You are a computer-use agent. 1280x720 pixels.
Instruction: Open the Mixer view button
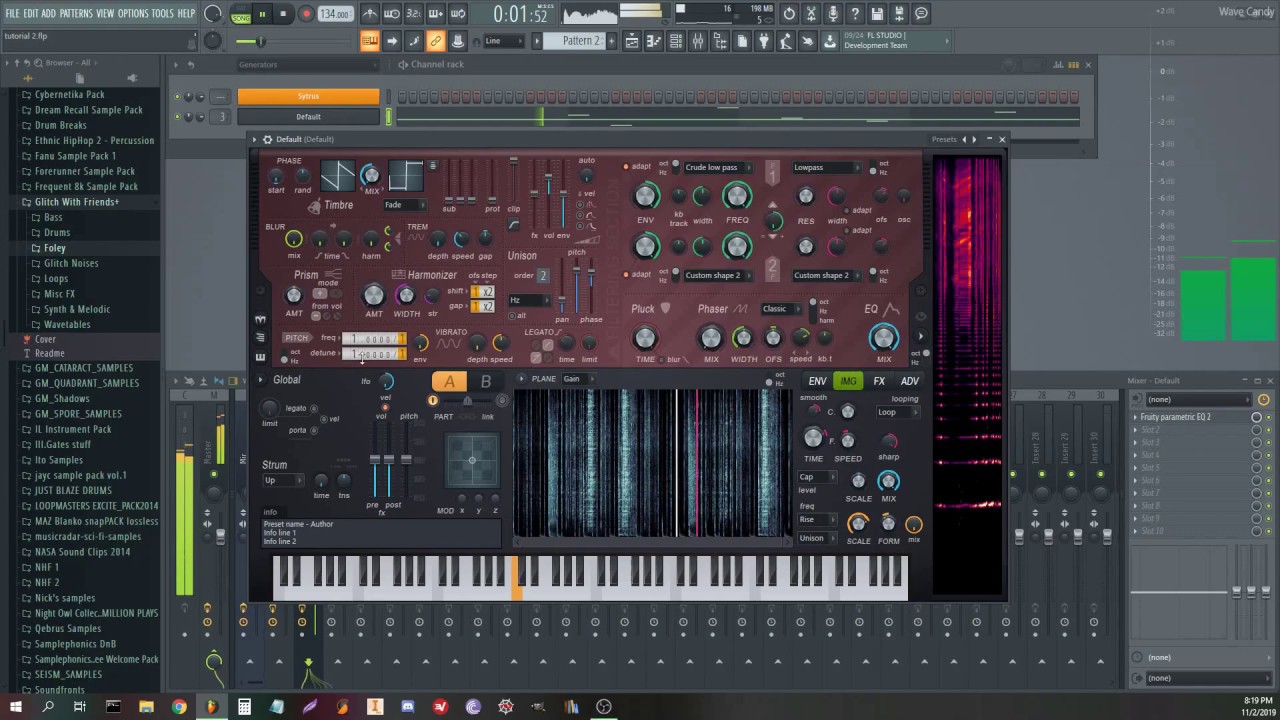coord(698,41)
